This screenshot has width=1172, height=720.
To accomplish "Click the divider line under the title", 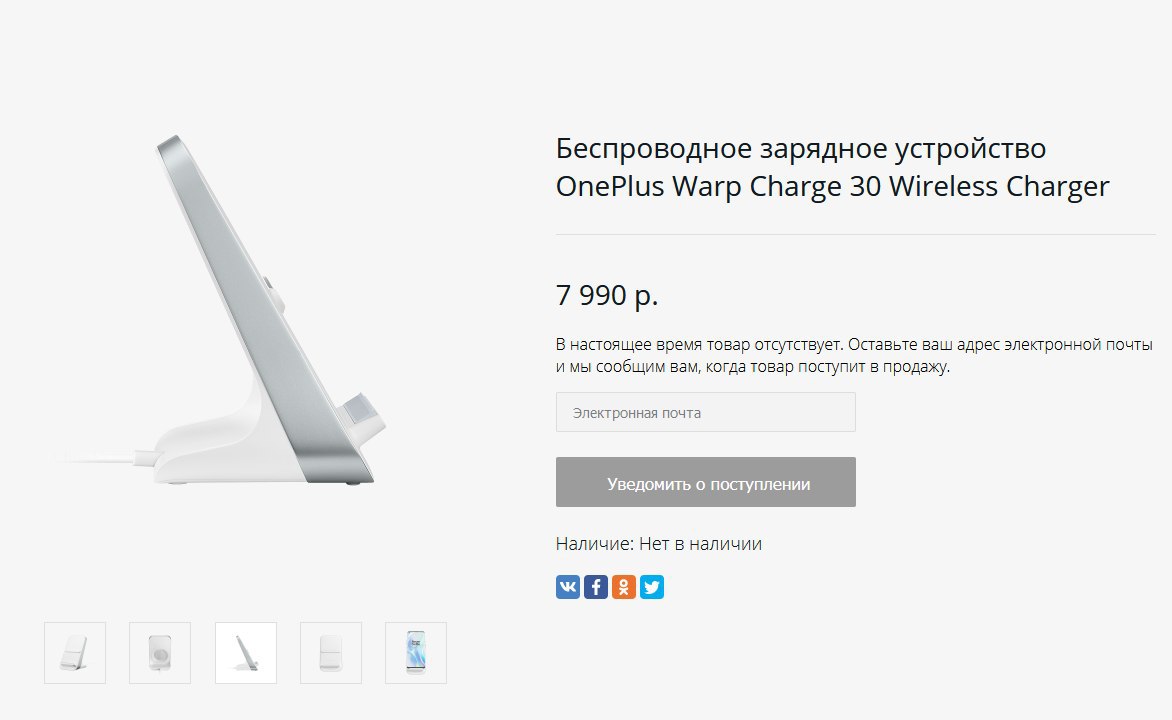I will coord(856,234).
